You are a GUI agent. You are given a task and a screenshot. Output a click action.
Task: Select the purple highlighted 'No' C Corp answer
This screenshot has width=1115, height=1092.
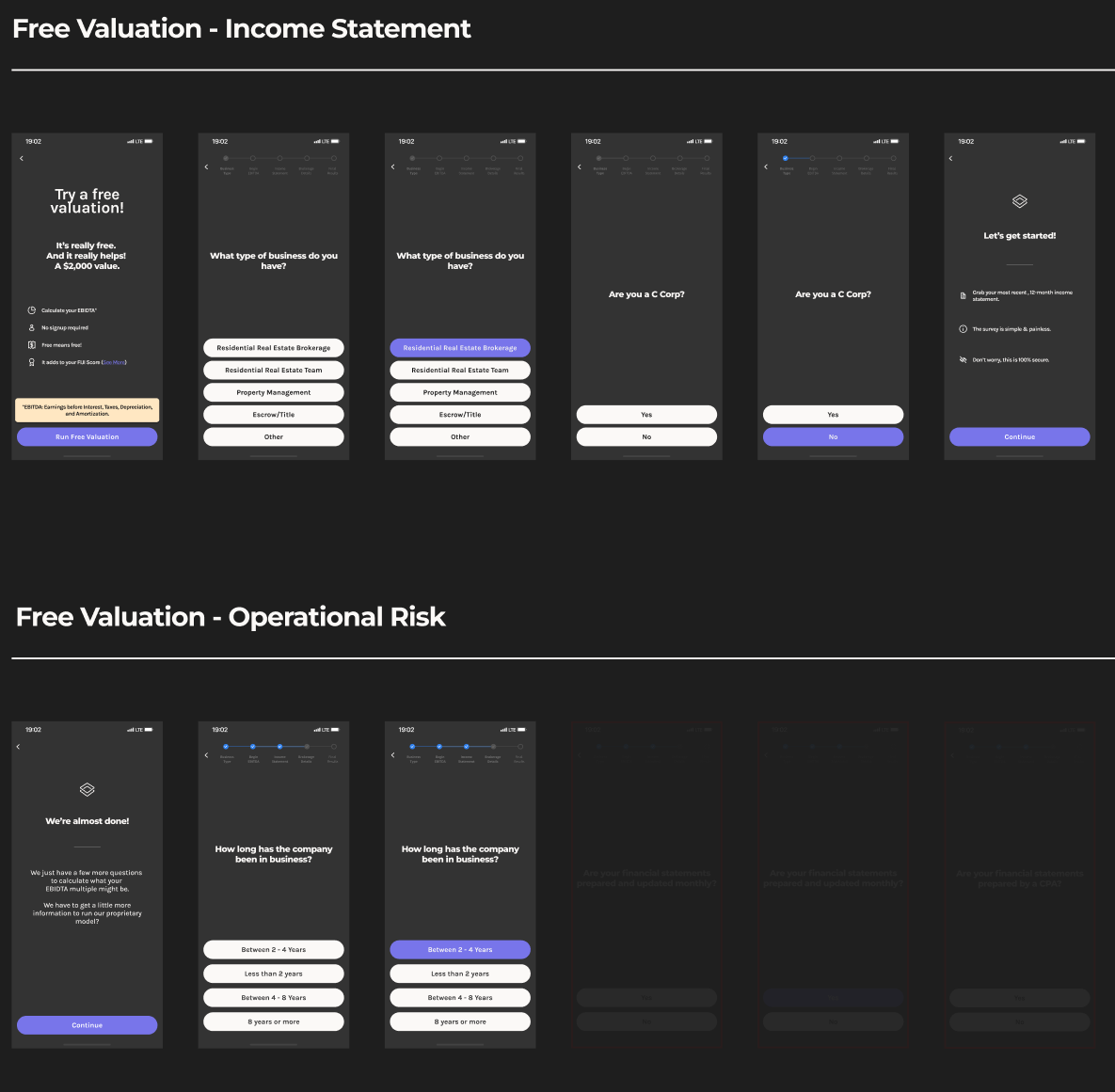(x=833, y=437)
